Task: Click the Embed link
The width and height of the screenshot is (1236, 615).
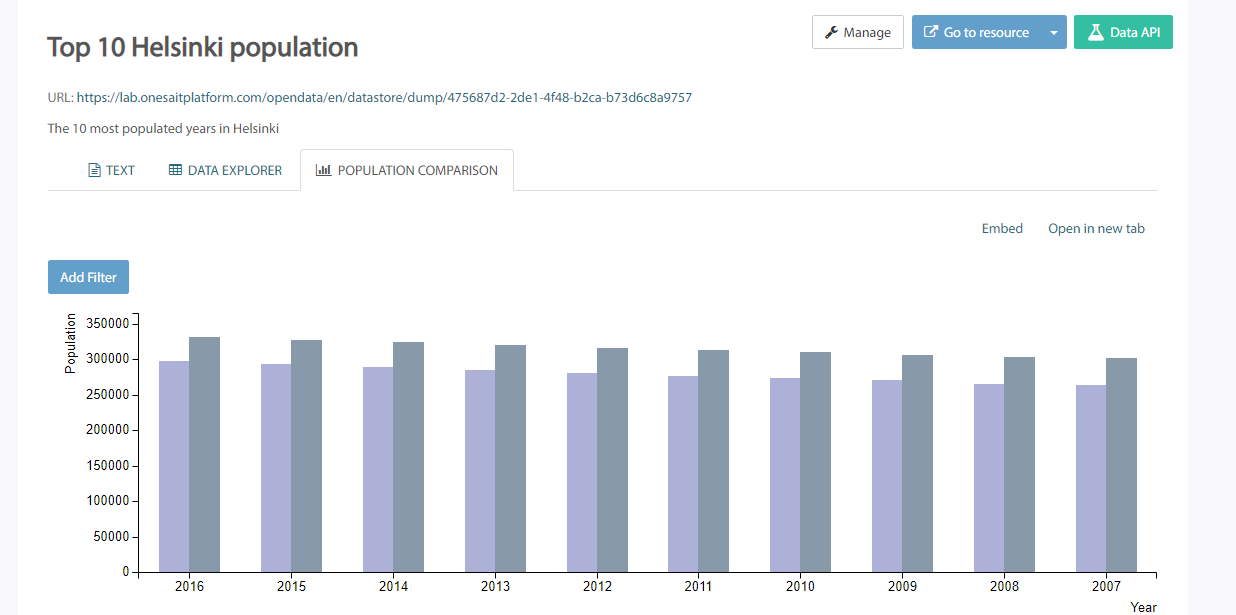Action: [1002, 229]
